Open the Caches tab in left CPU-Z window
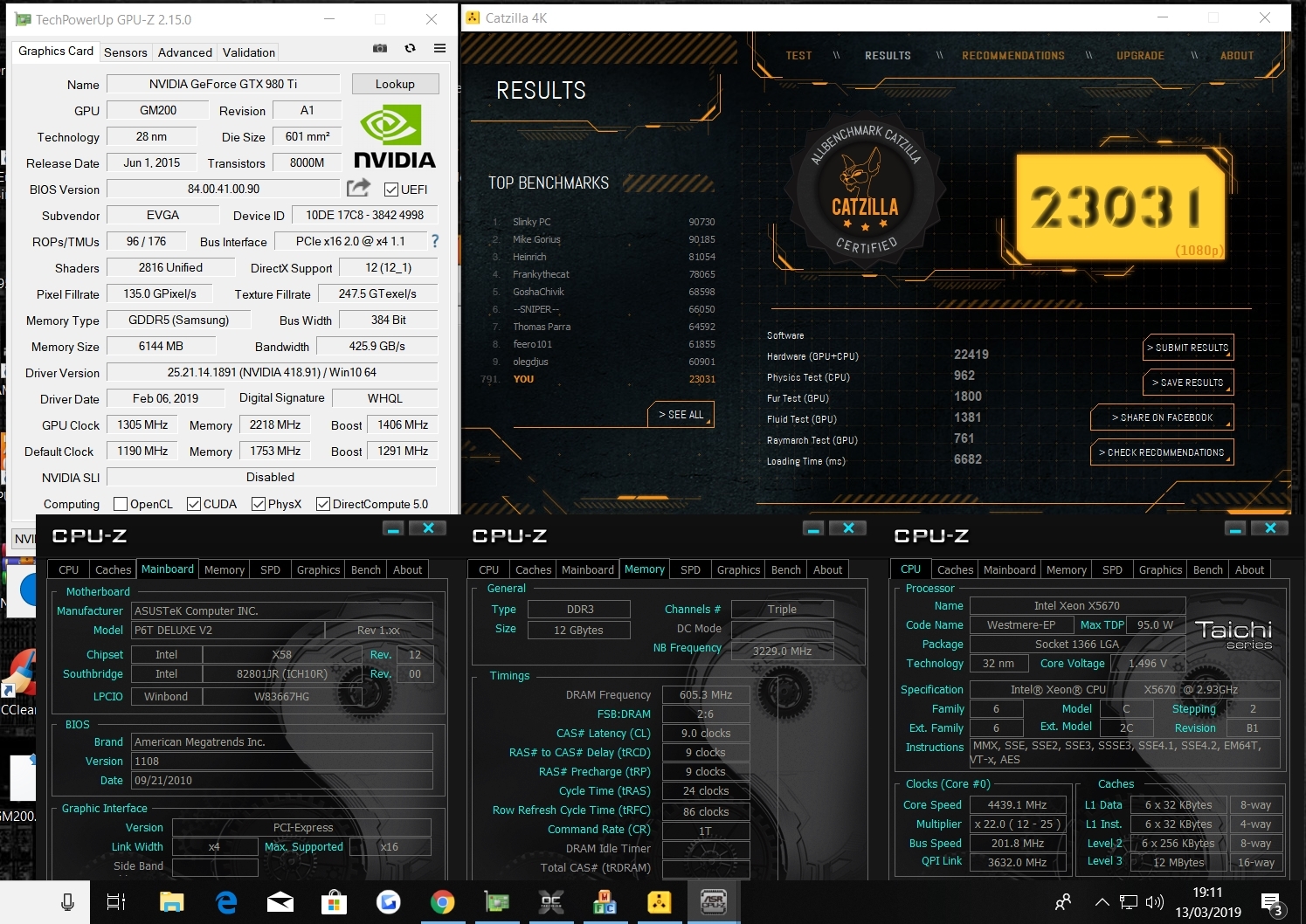1306x924 pixels. pyautogui.click(x=114, y=569)
